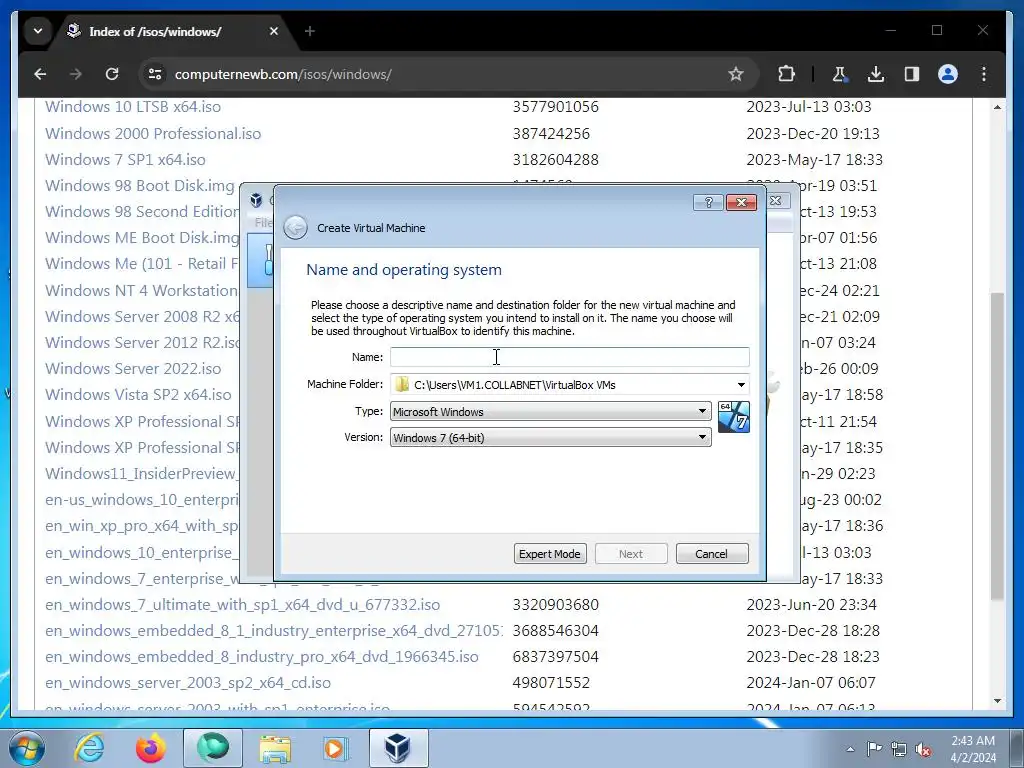This screenshot has width=1024, height=768.
Task: Open Chrome profile avatar
Action: [x=948, y=74]
